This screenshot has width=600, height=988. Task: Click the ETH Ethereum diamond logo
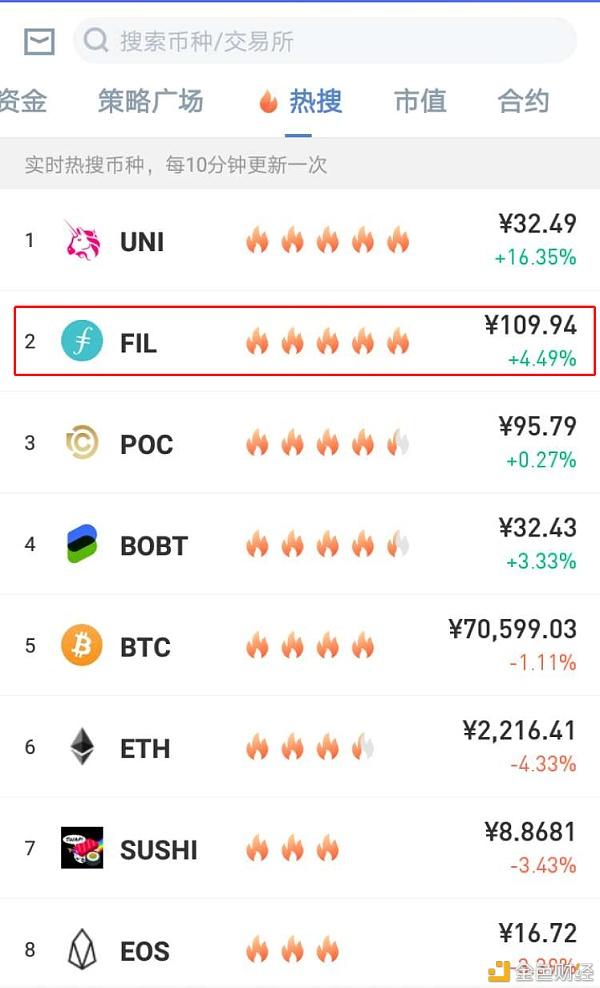coord(82,747)
